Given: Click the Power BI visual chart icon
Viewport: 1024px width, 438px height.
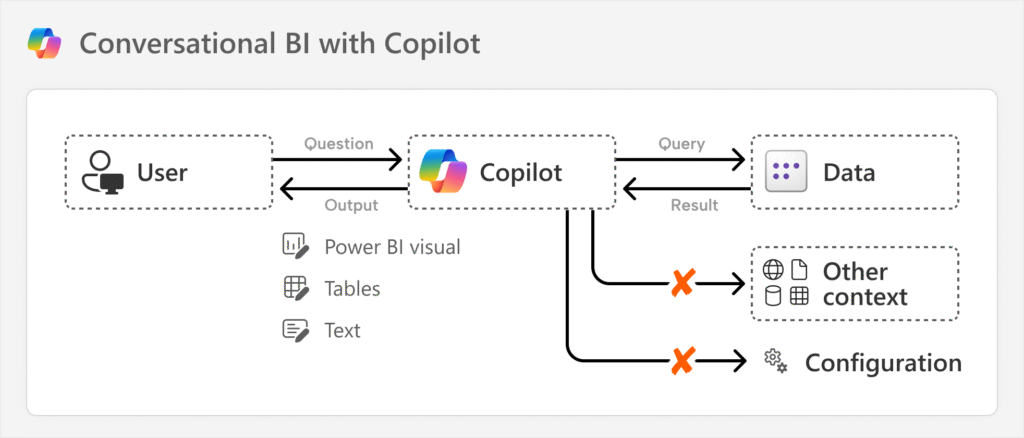Looking at the screenshot, I should coord(295,246).
